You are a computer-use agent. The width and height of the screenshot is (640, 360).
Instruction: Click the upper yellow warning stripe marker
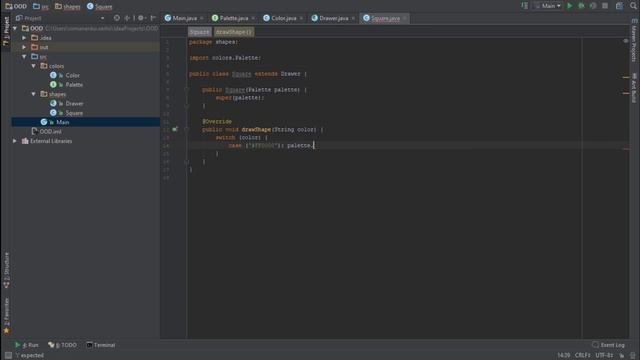point(626,77)
